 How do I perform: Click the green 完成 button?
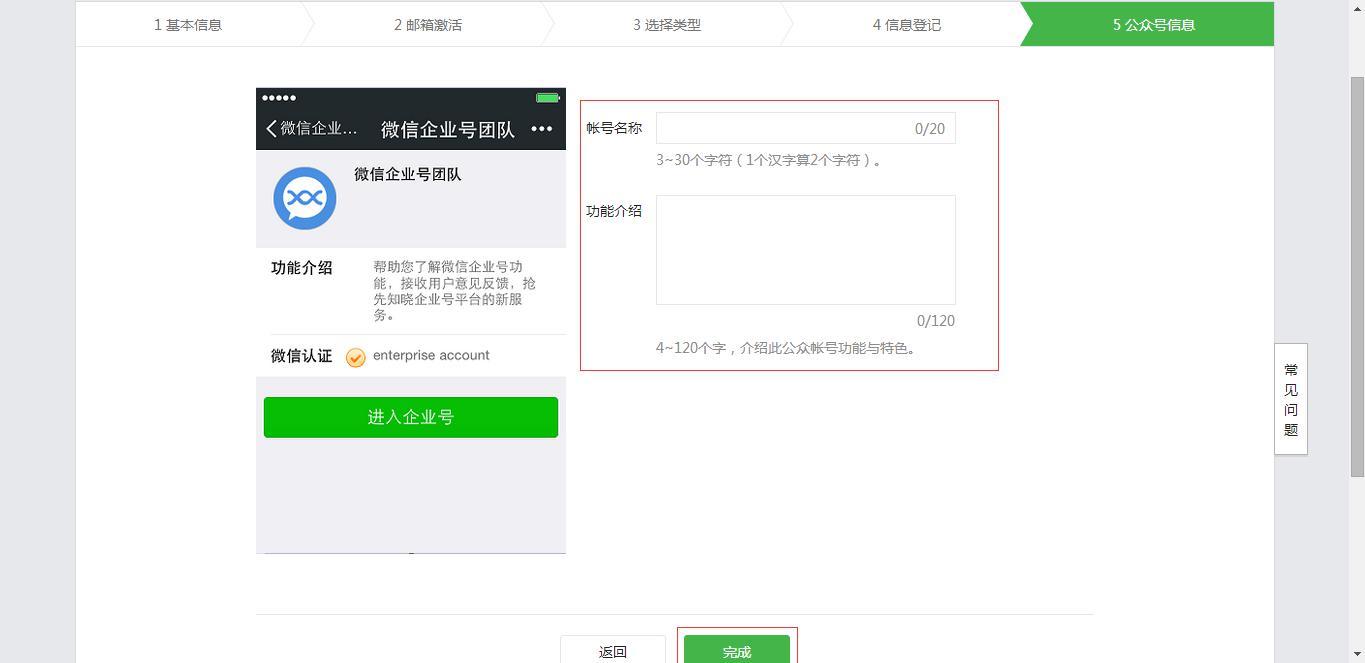click(x=736, y=651)
